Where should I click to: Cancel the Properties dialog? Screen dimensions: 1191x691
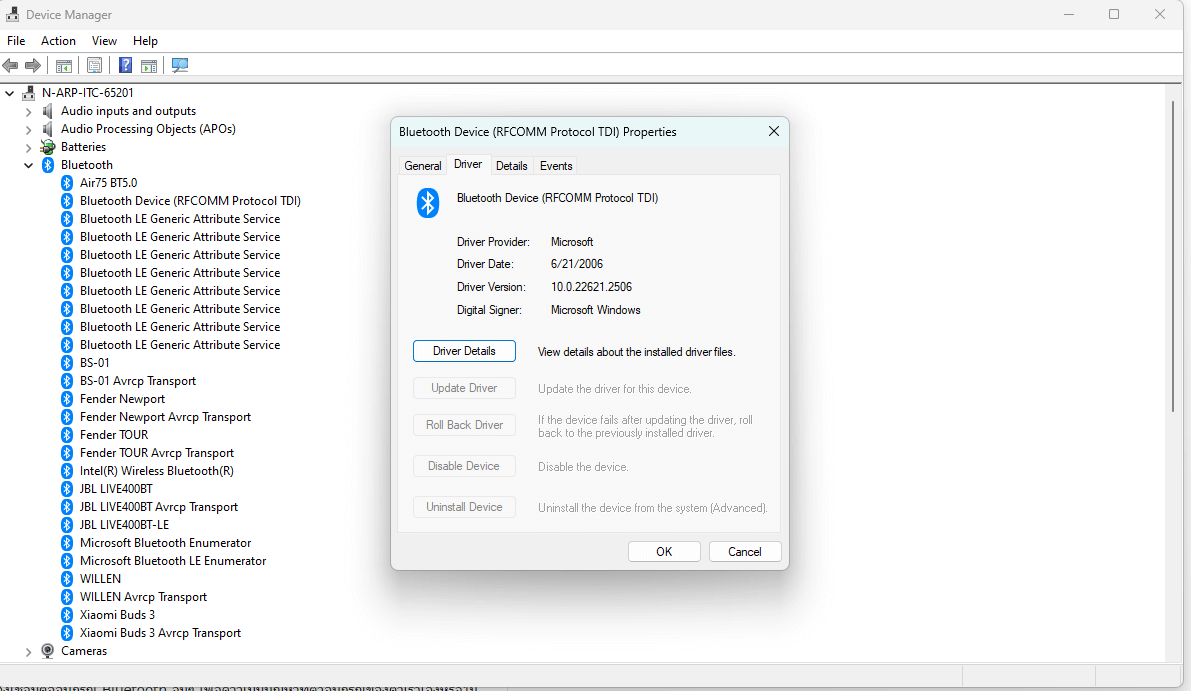click(744, 552)
